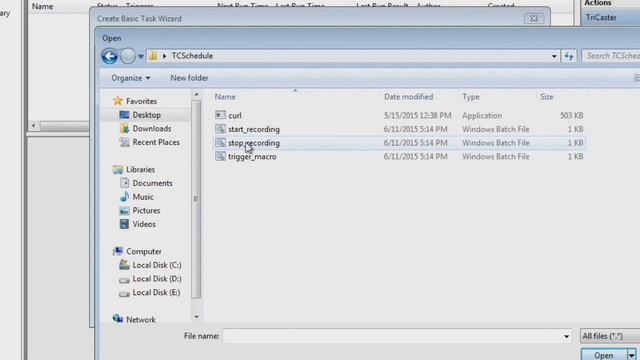Select TriCaster in Task Scheduler Actions pane
Viewport: 640px width, 360px height.
(x=601, y=18)
